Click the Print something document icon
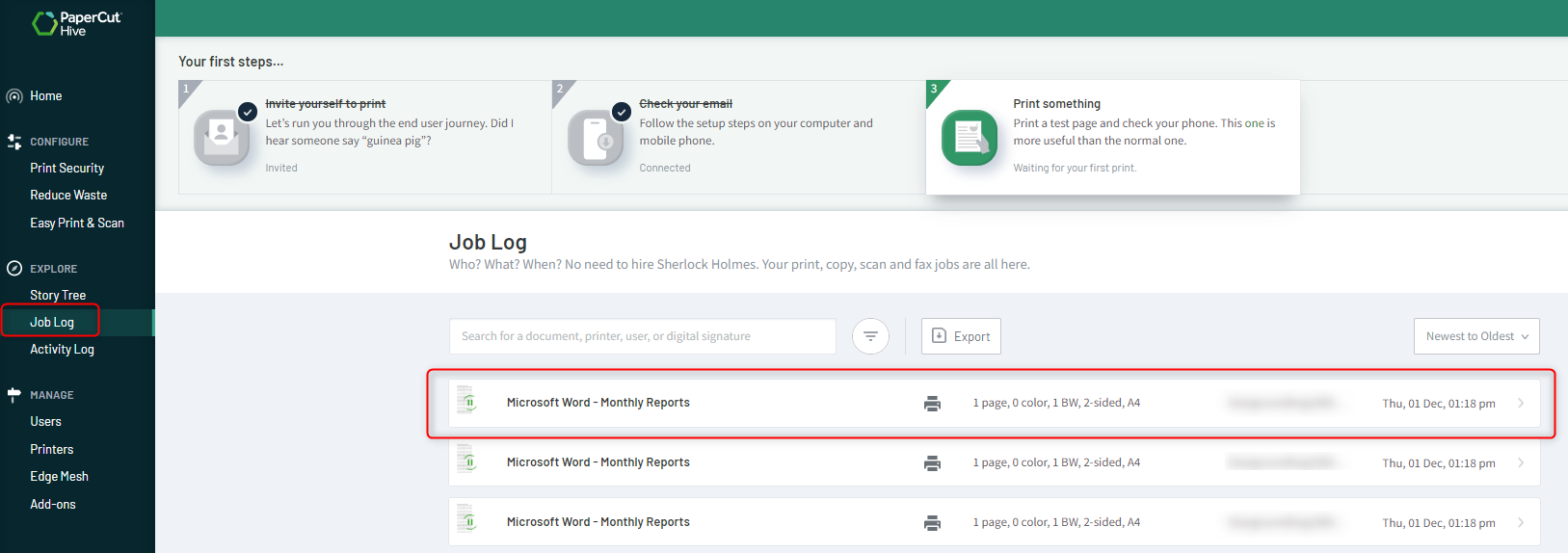The image size is (1568, 553). point(970,138)
